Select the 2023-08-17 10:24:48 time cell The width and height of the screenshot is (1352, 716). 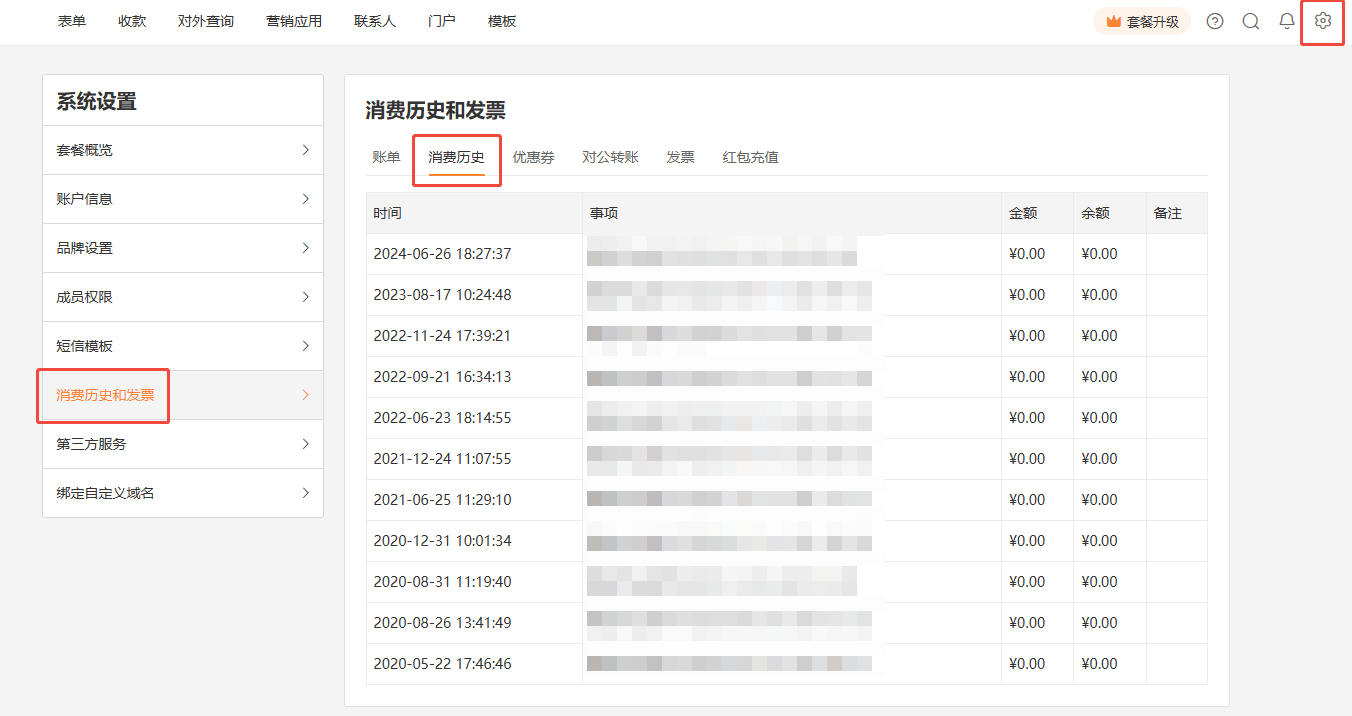point(474,295)
